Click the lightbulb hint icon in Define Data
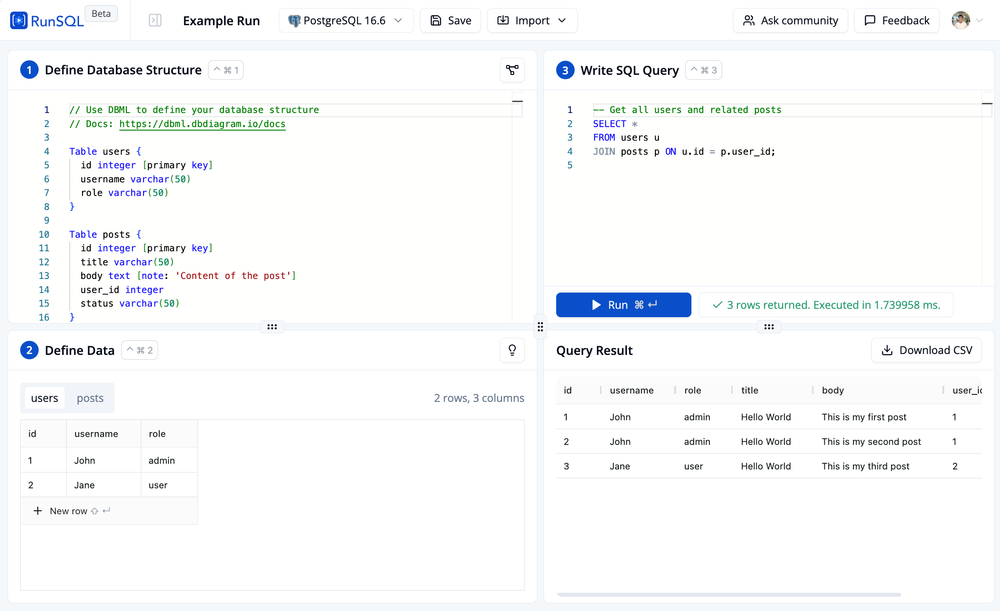 [512, 350]
